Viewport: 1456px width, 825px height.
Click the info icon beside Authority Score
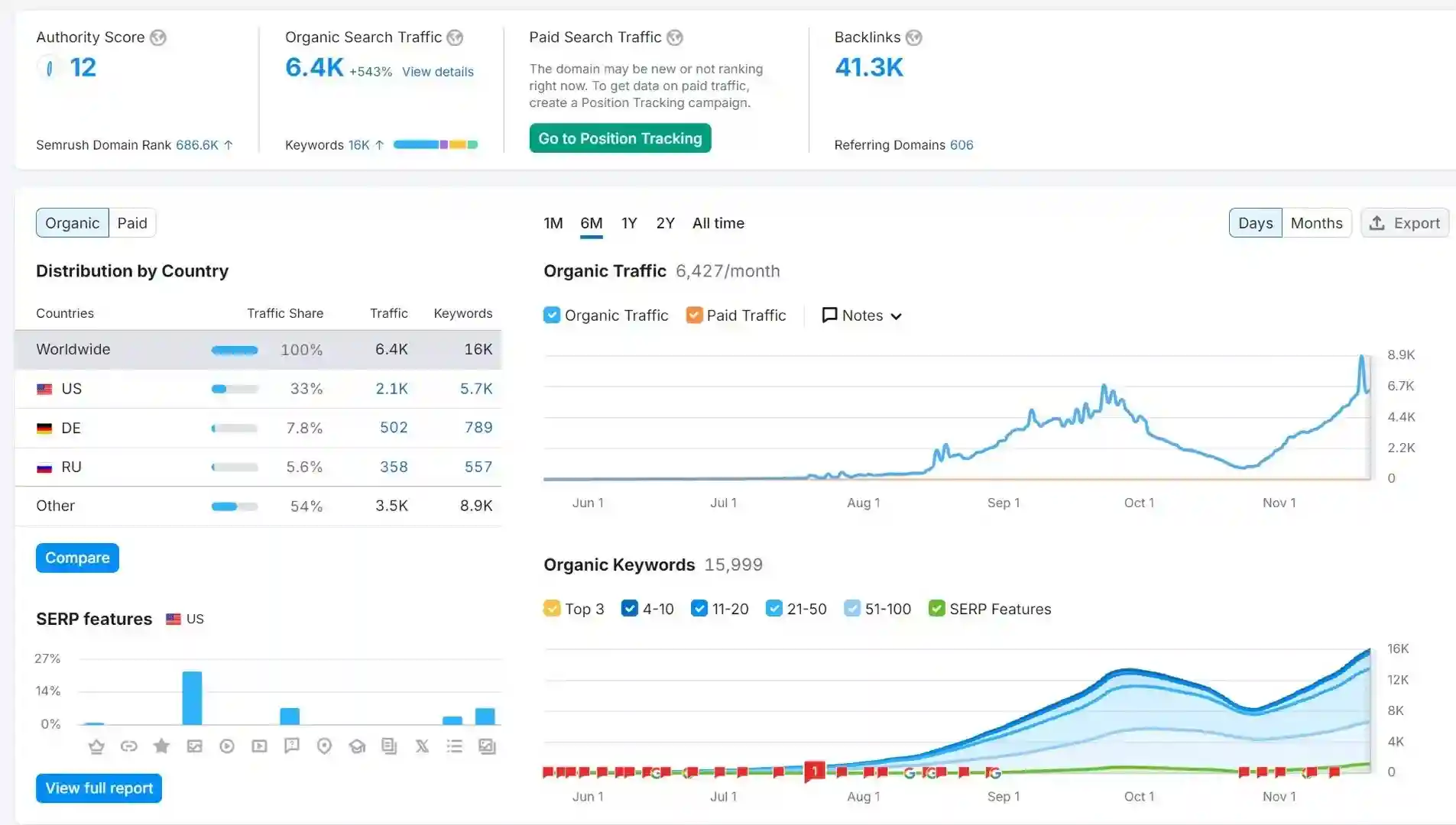pyautogui.click(x=158, y=37)
